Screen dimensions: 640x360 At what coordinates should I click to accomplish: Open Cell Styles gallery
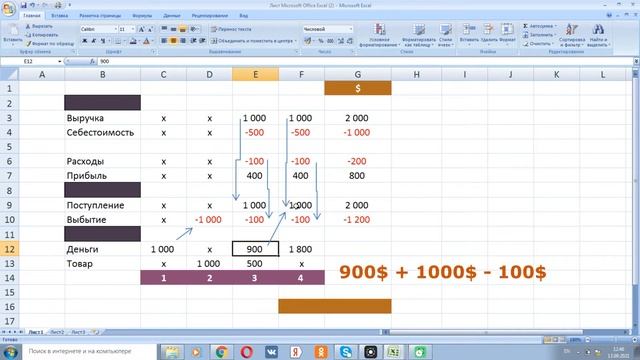click(x=446, y=35)
